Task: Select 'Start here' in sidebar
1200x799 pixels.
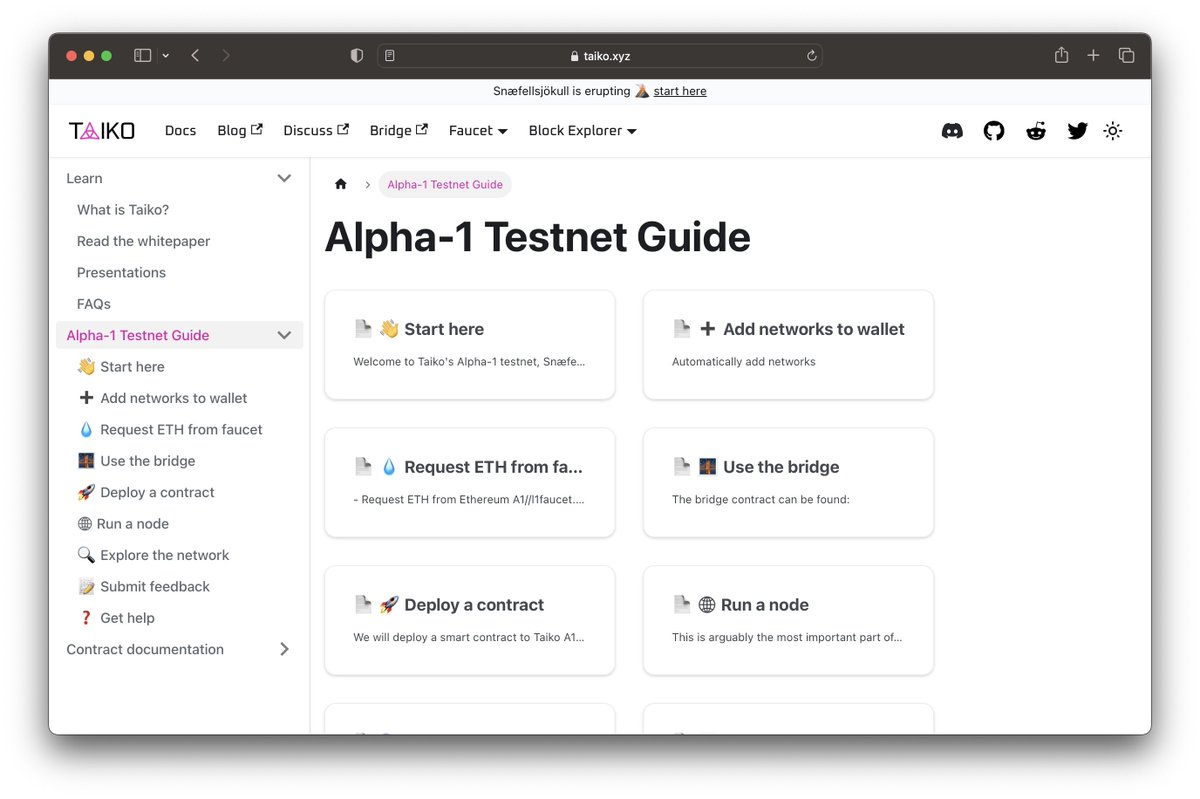Action: click(121, 367)
